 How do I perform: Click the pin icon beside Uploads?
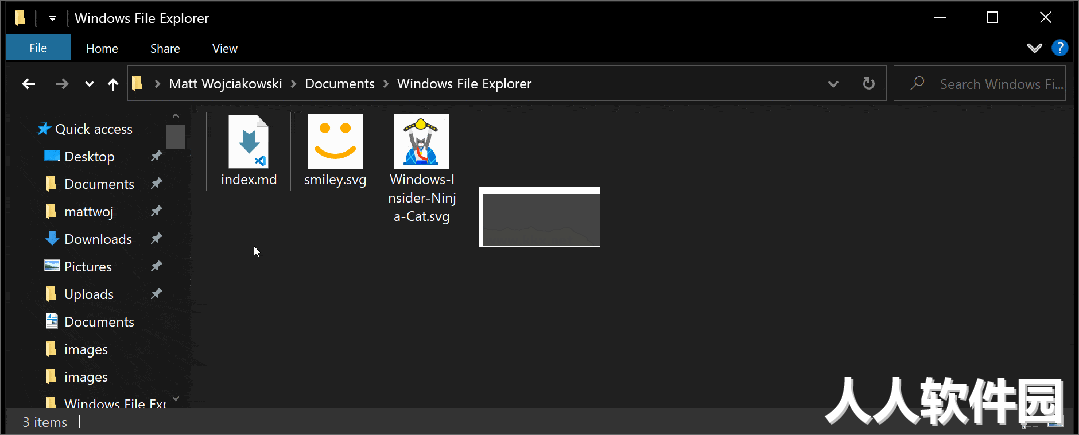(157, 294)
